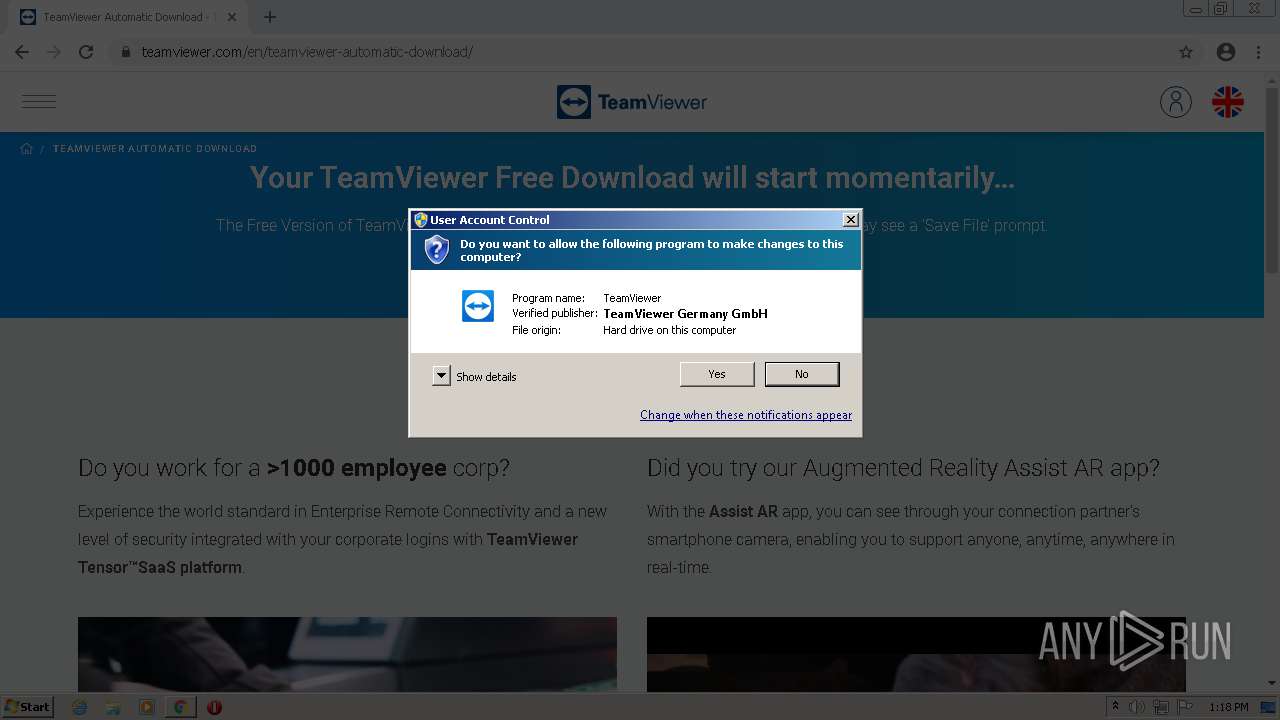1280x720 pixels.
Task: Open the Chrome three-dot menu
Action: click(1258, 52)
